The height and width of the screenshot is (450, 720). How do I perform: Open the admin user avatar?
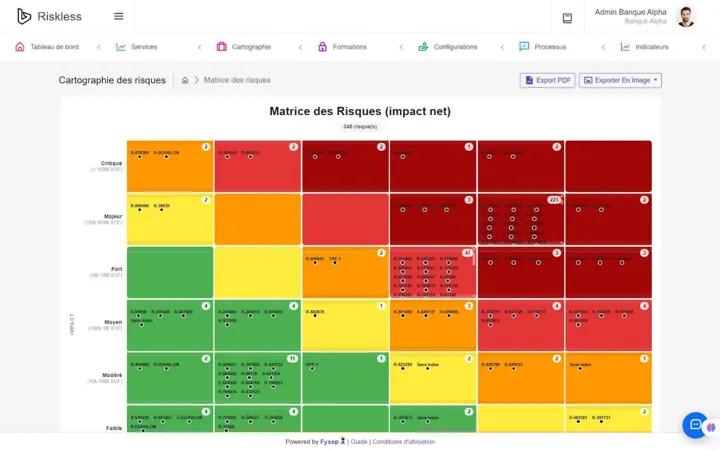[x=686, y=17]
